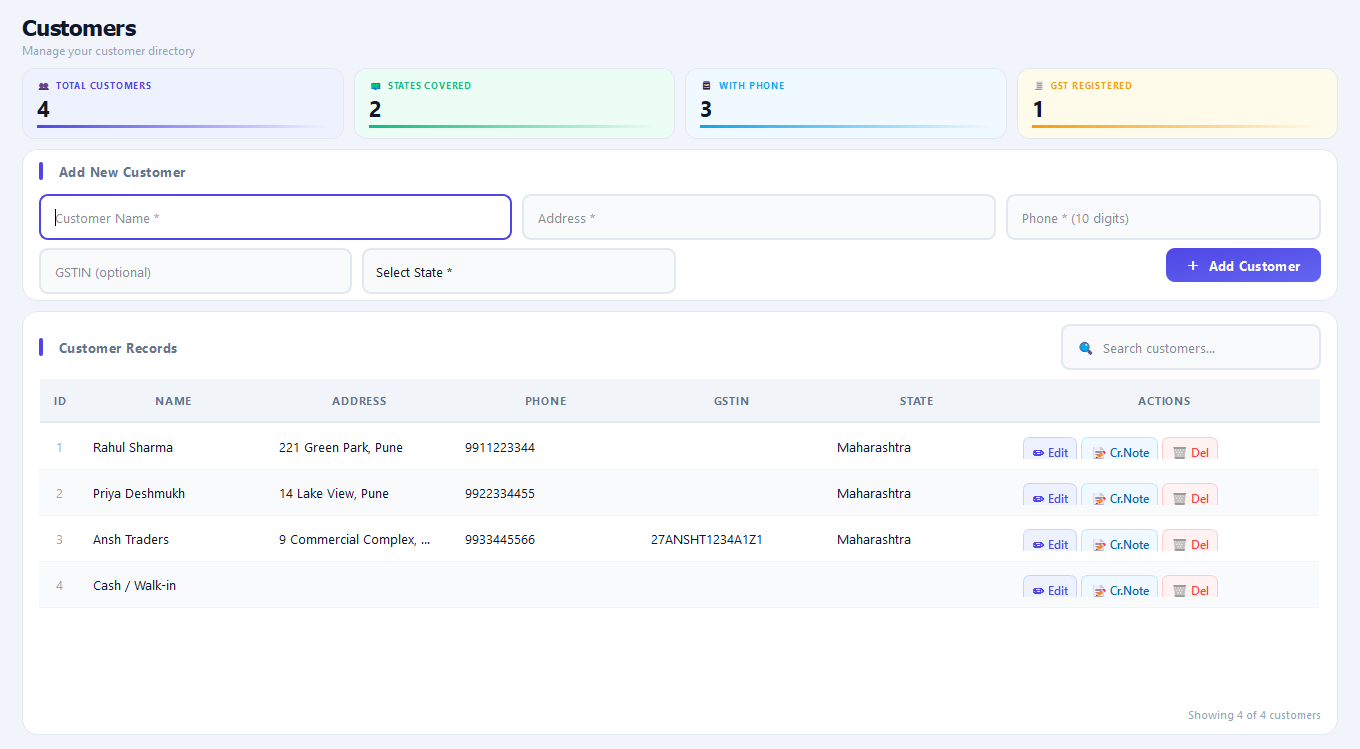The width and height of the screenshot is (1360, 749).
Task: Click address 14 Lake View, Pune
Action: pyautogui.click(x=334, y=493)
